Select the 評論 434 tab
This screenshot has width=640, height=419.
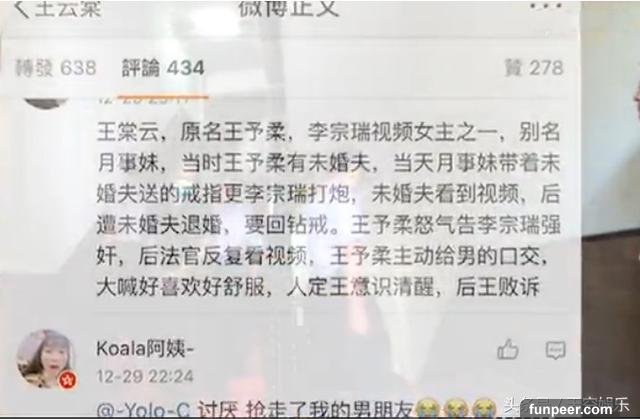point(163,68)
